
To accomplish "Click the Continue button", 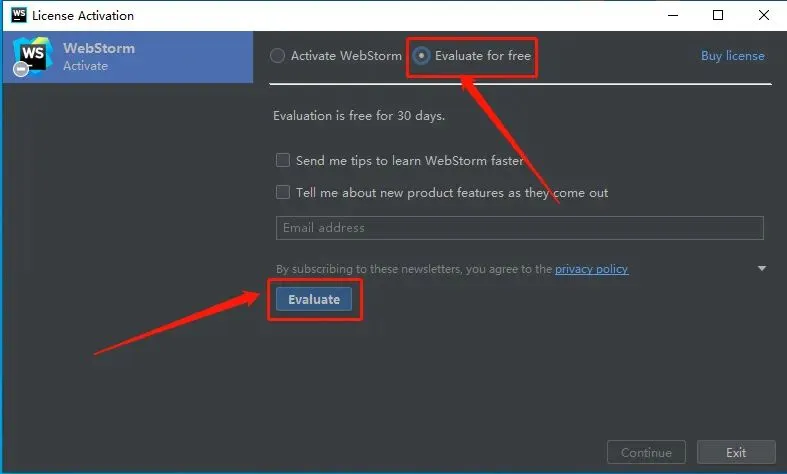I will pyautogui.click(x=646, y=452).
